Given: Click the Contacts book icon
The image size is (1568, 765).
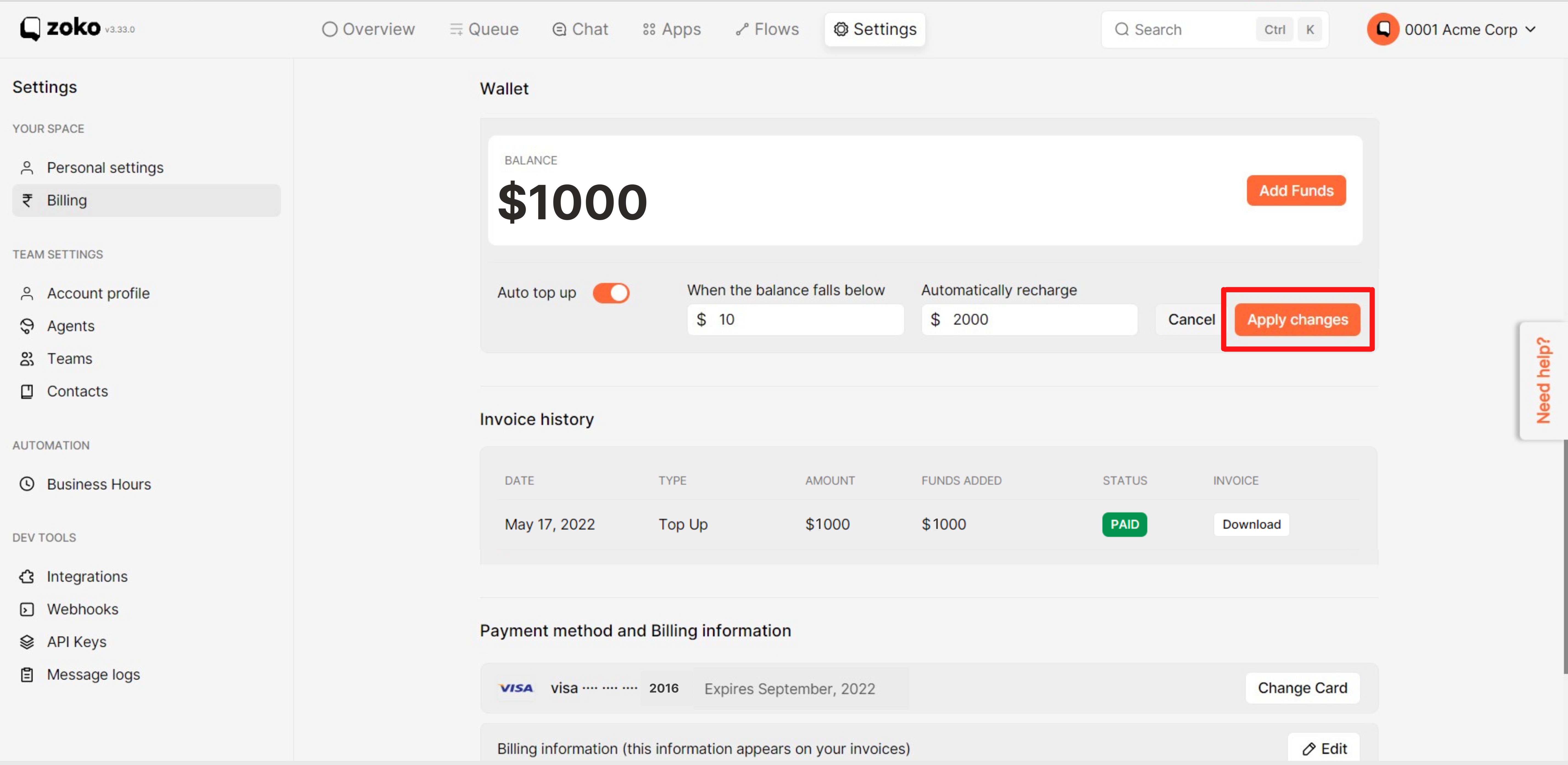Looking at the screenshot, I should point(27,392).
